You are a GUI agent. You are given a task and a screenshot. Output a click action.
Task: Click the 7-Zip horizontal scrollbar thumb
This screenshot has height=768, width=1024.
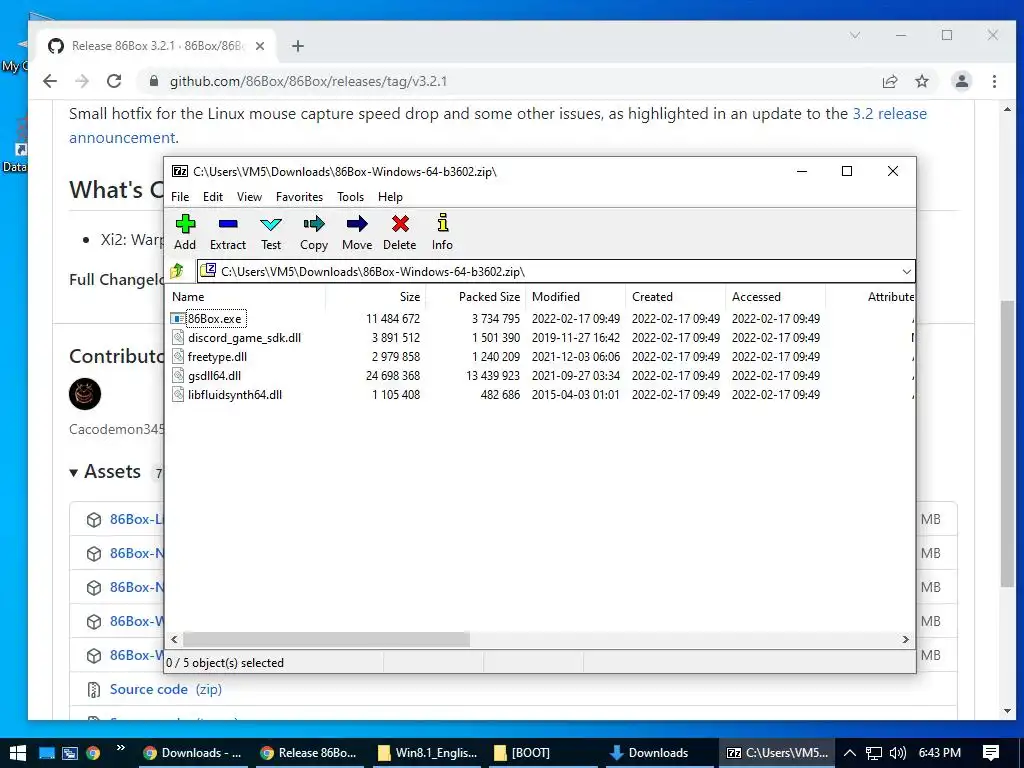coord(326,639)
